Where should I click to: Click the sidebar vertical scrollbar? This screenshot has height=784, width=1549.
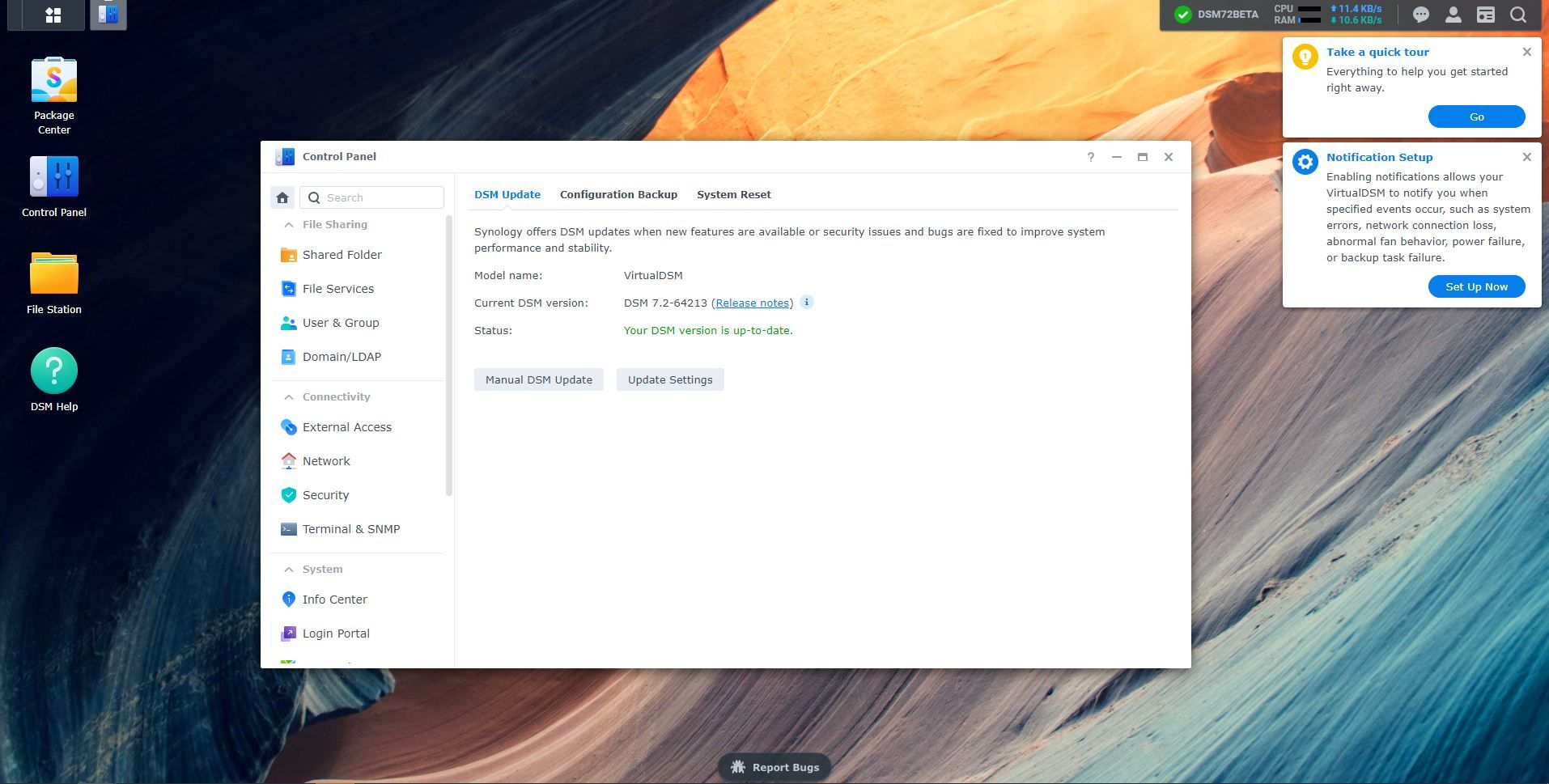coord(449,356)
